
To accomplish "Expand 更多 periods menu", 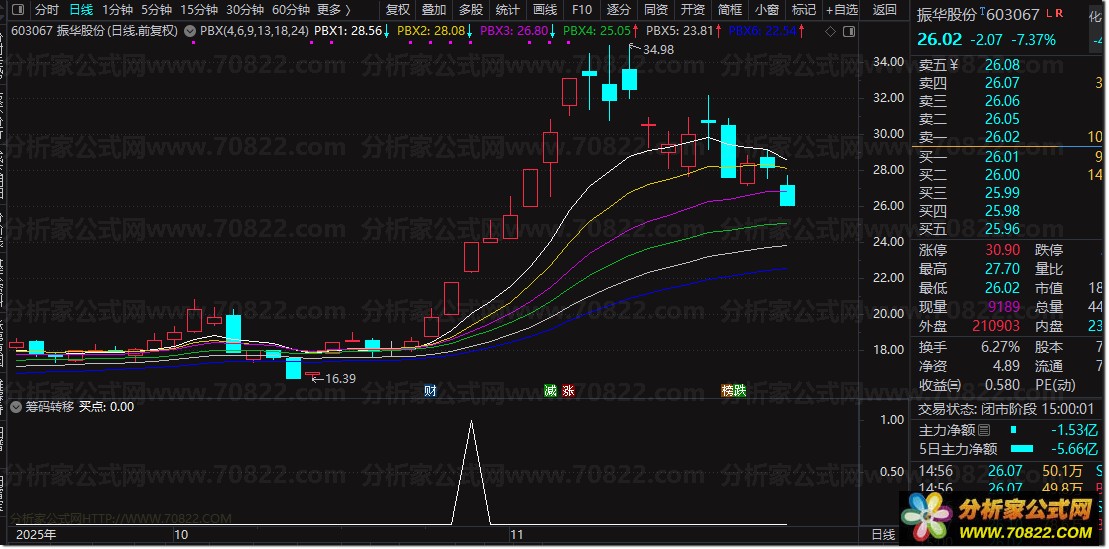I will click(334, 10).
